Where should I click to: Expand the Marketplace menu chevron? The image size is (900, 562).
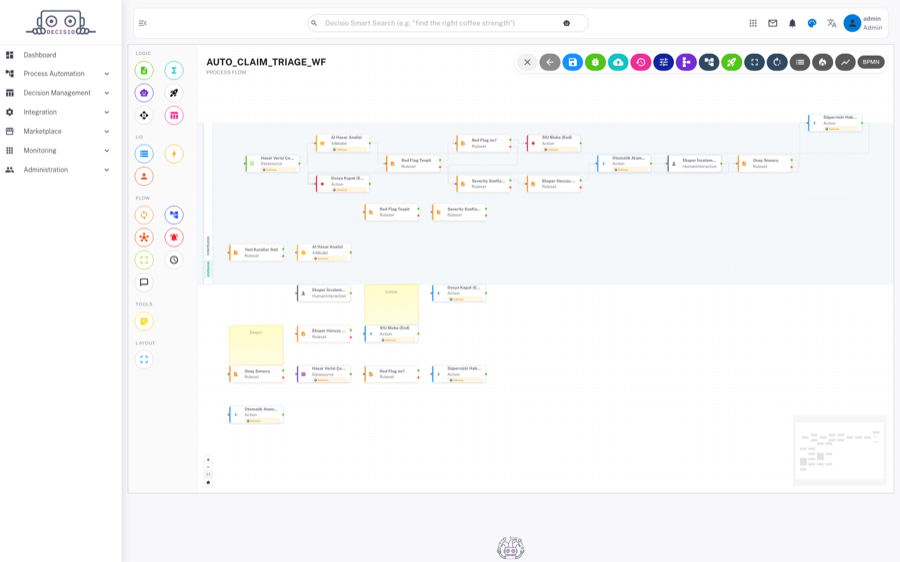(x=107, y=131)
